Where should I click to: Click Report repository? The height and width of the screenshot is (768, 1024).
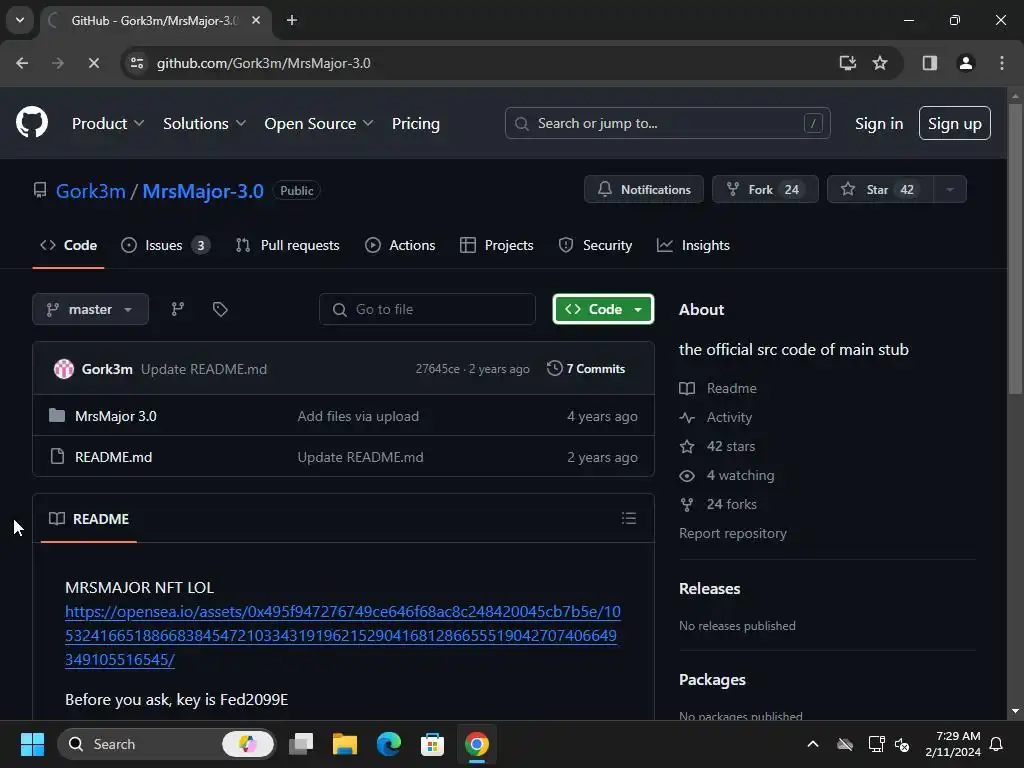click(733, 533)
